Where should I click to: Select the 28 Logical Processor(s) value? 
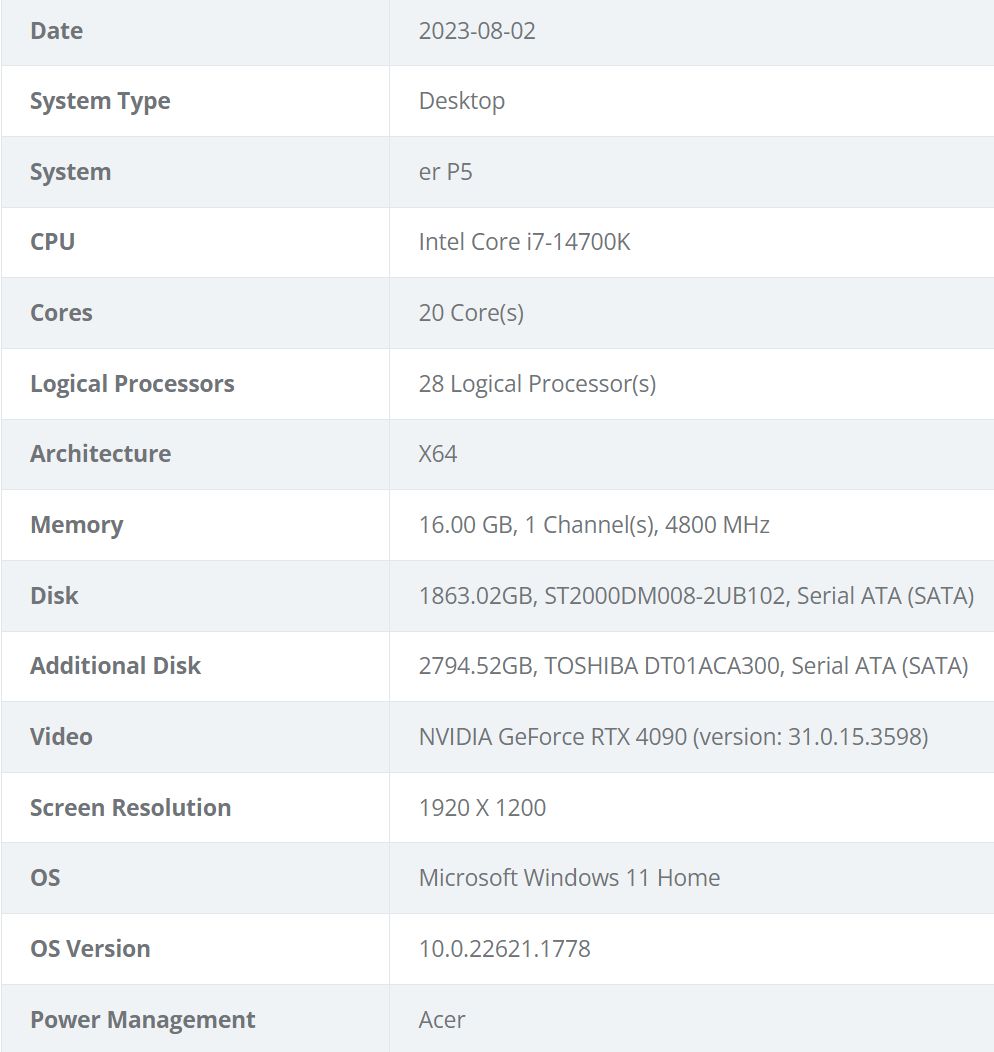[x=537, y=384]
